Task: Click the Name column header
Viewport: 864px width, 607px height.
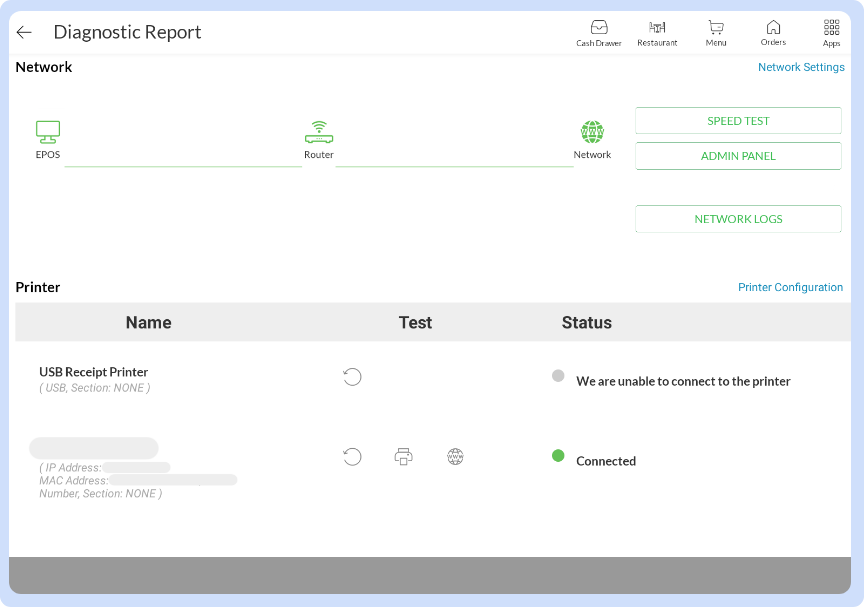Action: pos(149,322)
